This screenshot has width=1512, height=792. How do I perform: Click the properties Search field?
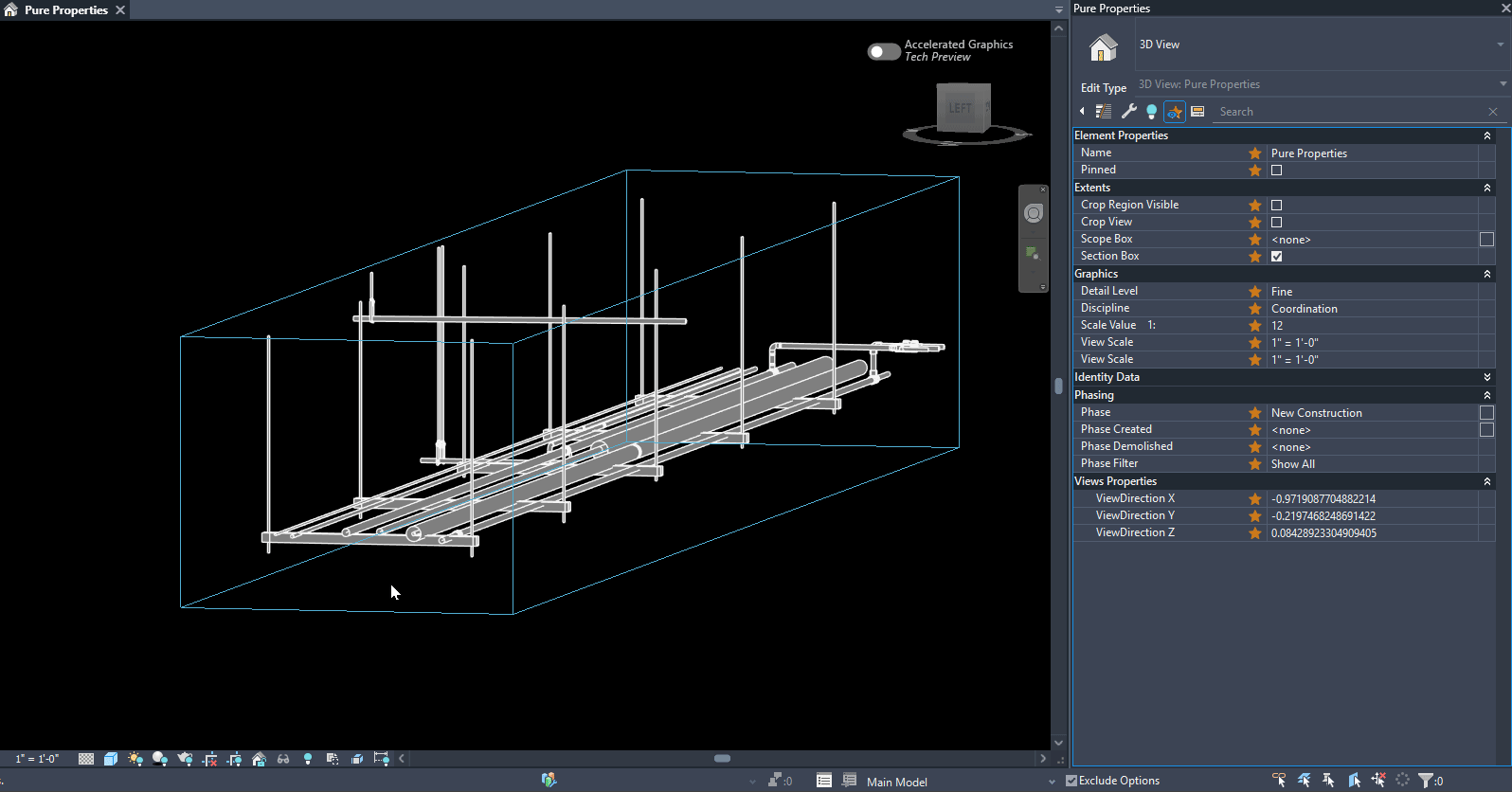click(1352, 112)
